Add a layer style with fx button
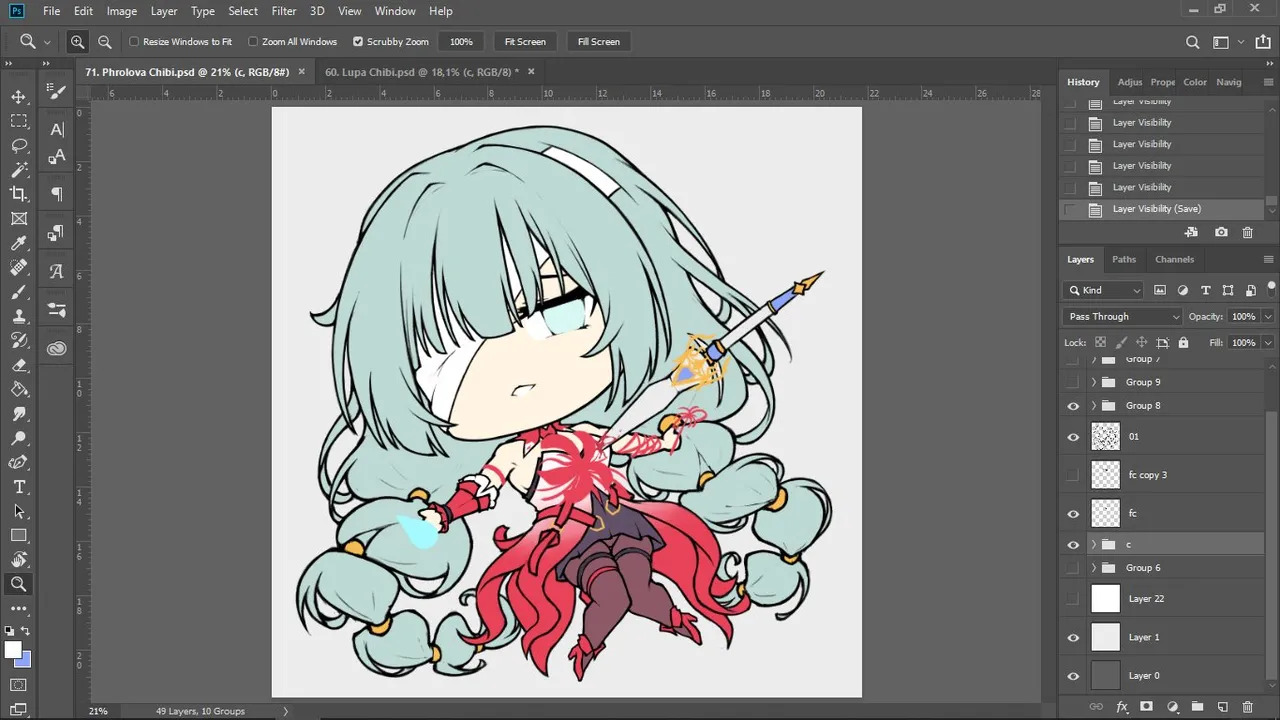 coord(1122,707)
